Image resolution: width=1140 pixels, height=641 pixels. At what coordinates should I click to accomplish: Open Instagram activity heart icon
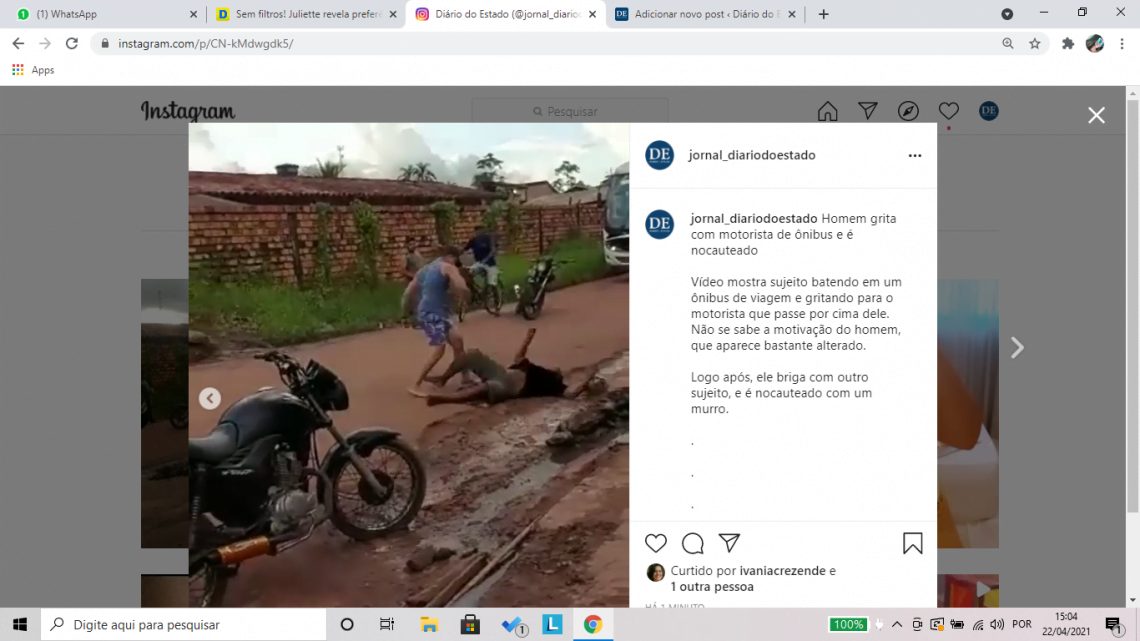pyautogui.click(x=949, y=111)
